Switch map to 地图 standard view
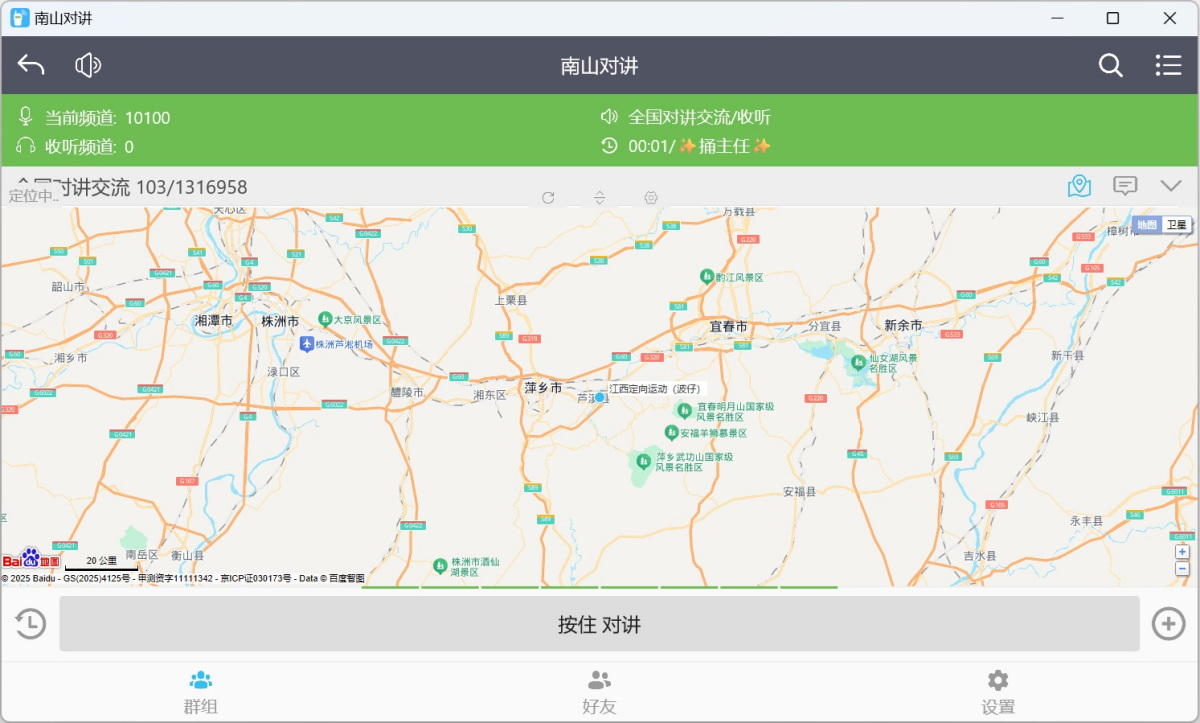The width and height of the screenshot is (1200, 723). (x=1146, y=225)
